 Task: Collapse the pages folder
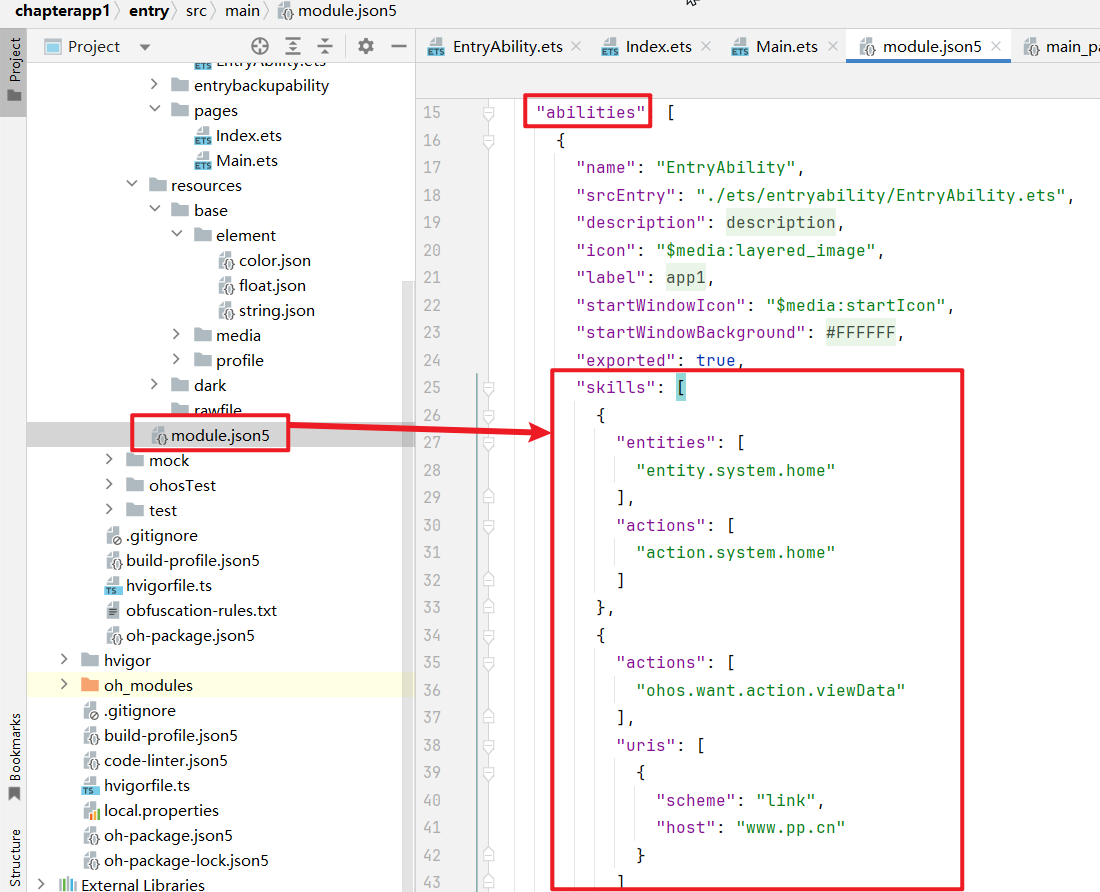(154, 109)
